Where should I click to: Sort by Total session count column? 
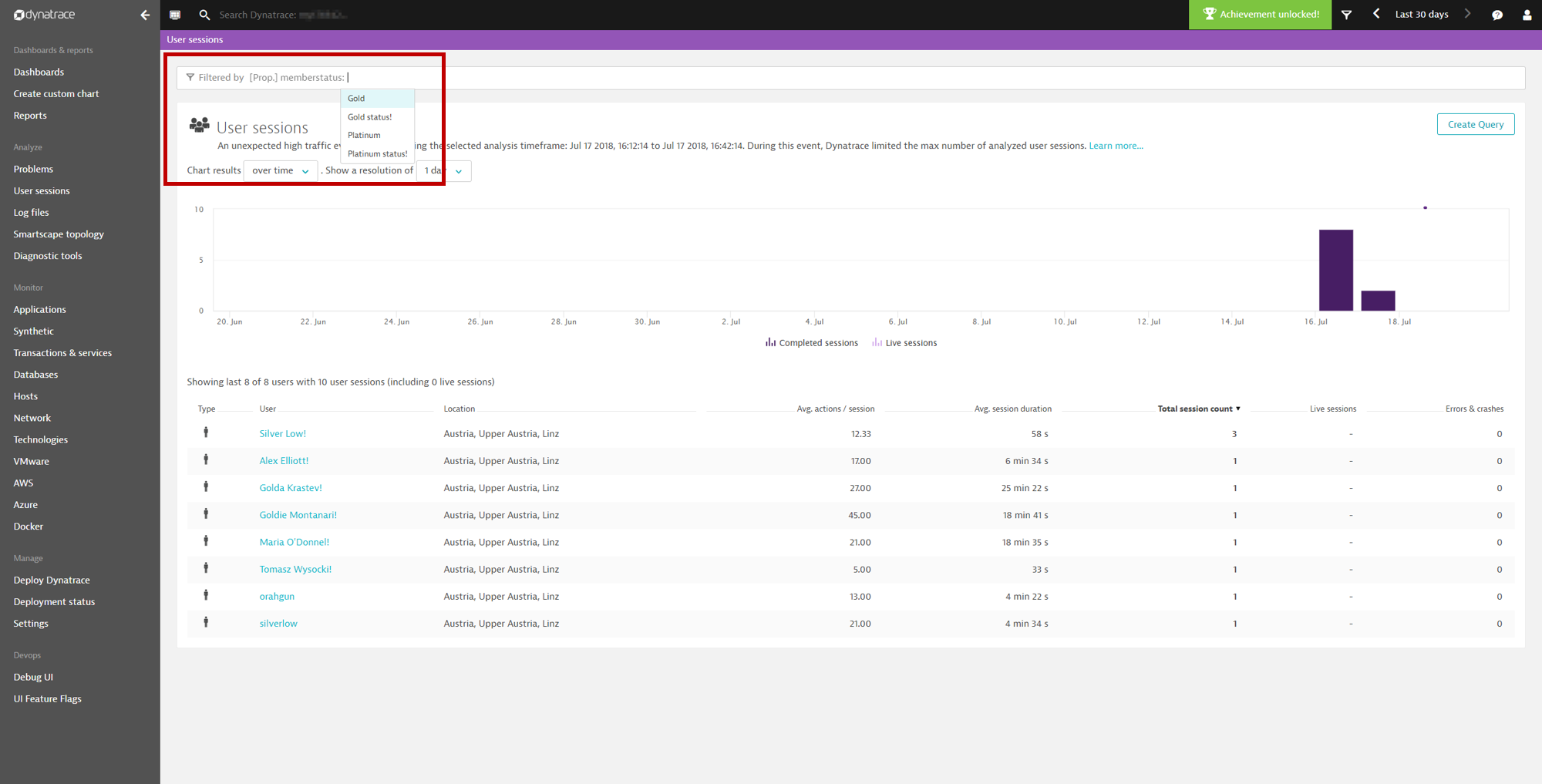coord(1199,409)
